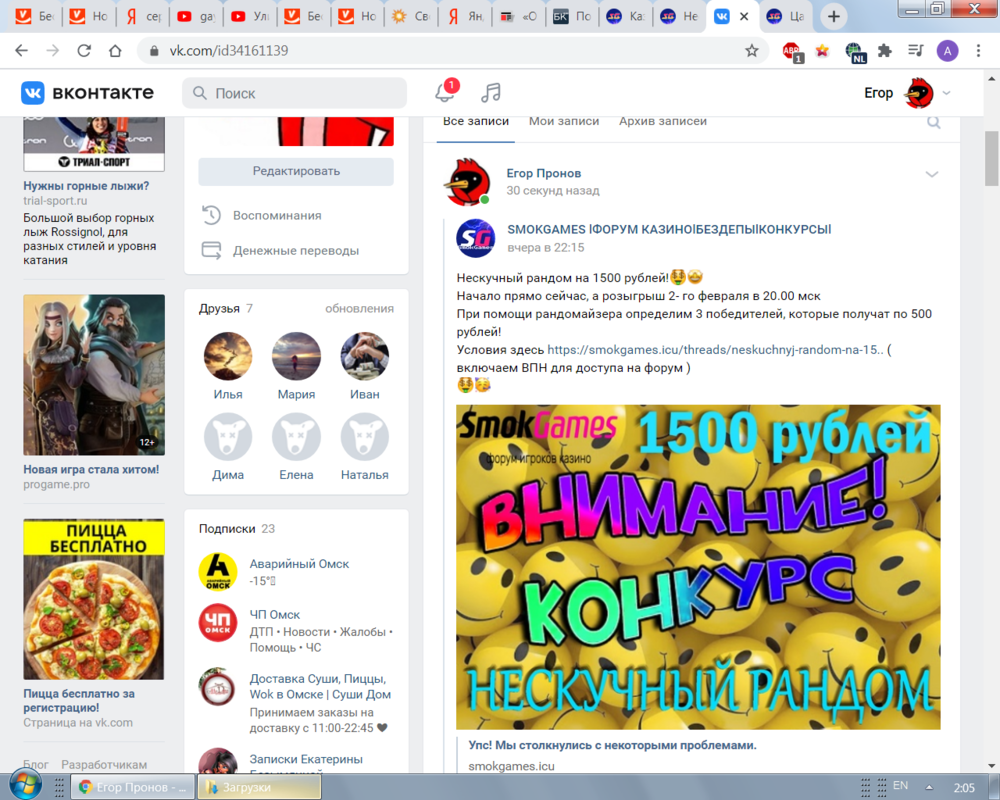Reload the current page
The image size is (1000, 800).
pos(84,51)
